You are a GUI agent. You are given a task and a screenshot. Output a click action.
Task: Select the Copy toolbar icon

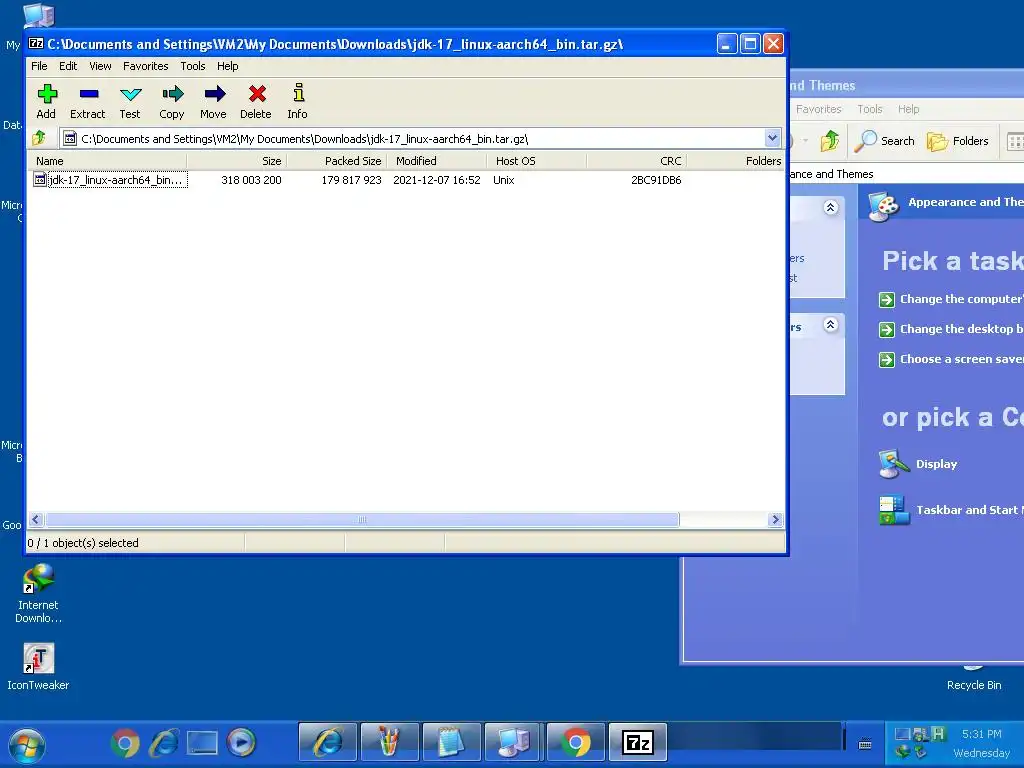coord(172,101)
